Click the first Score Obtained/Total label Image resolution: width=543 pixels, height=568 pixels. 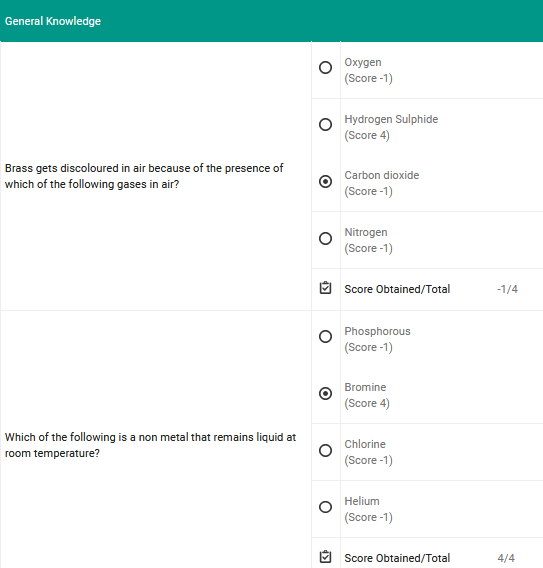(397, 289)
